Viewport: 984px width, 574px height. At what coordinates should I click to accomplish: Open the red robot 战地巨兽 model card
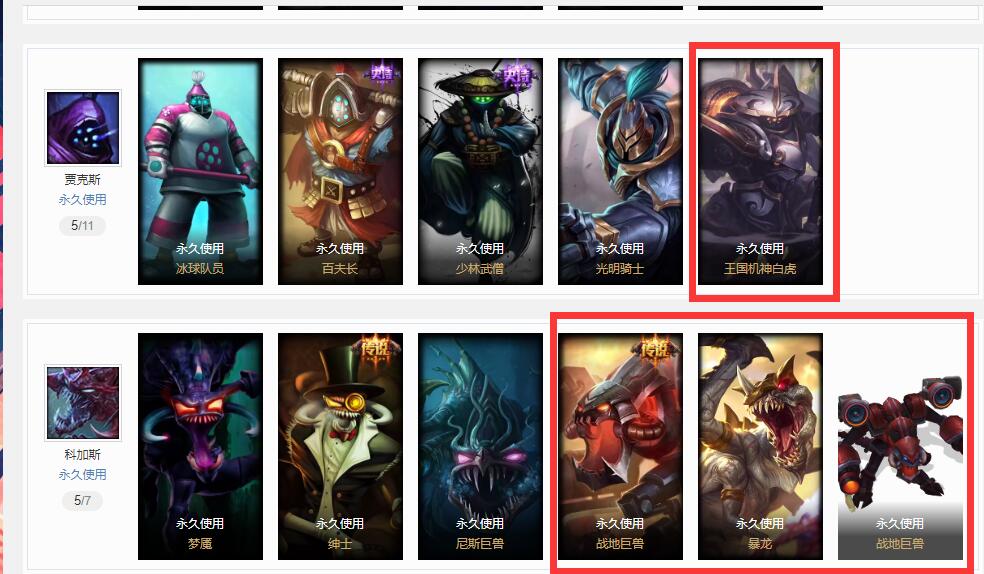pyautogui.click(x=900, y=446)
